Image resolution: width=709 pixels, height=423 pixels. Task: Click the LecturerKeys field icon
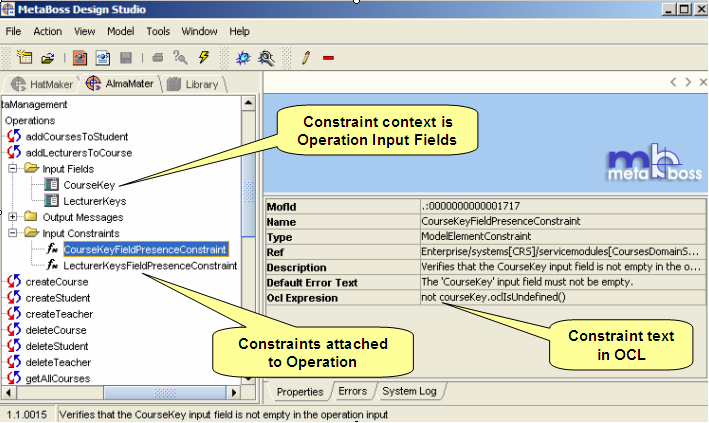tap(52, 200)
